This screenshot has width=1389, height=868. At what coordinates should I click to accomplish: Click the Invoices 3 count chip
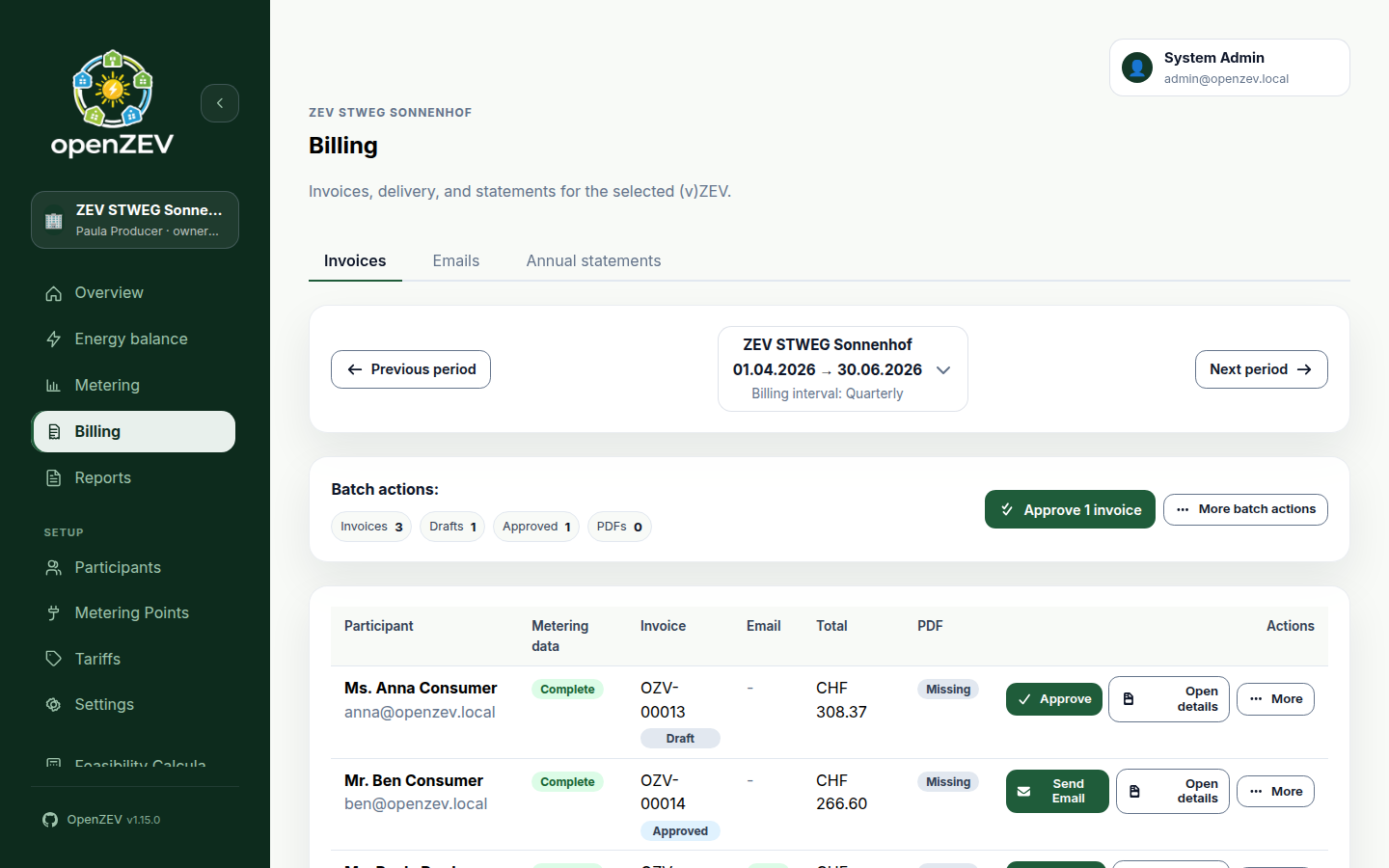[x=371, y=527]
